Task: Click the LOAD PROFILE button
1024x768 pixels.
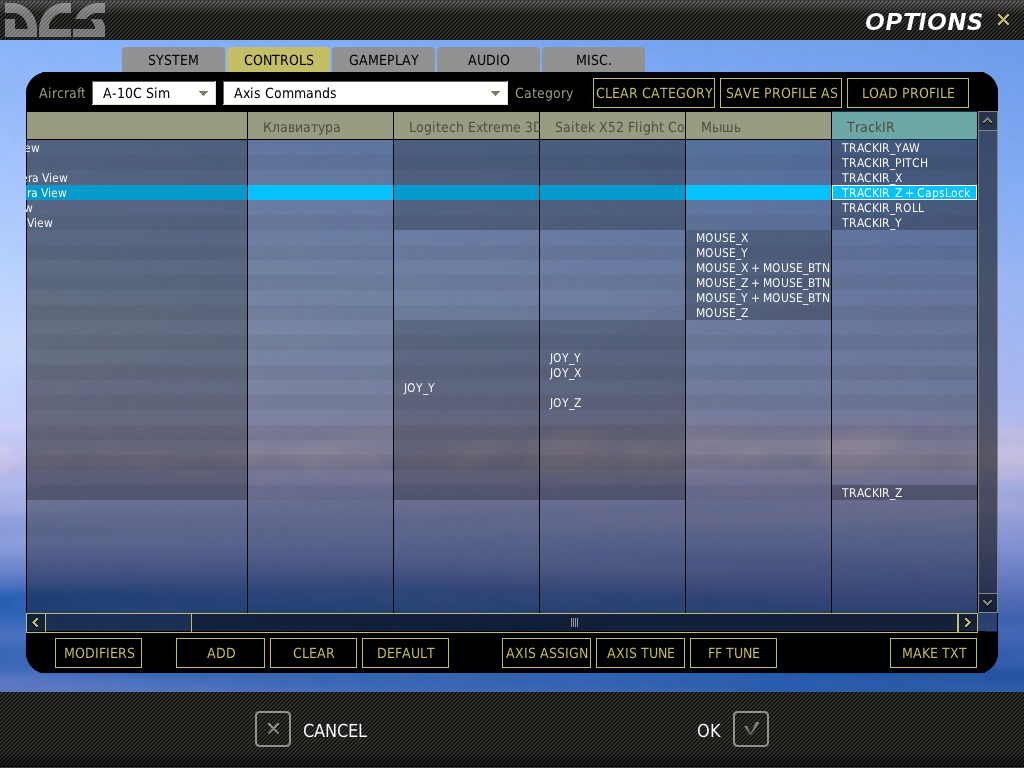Action: 908,93
